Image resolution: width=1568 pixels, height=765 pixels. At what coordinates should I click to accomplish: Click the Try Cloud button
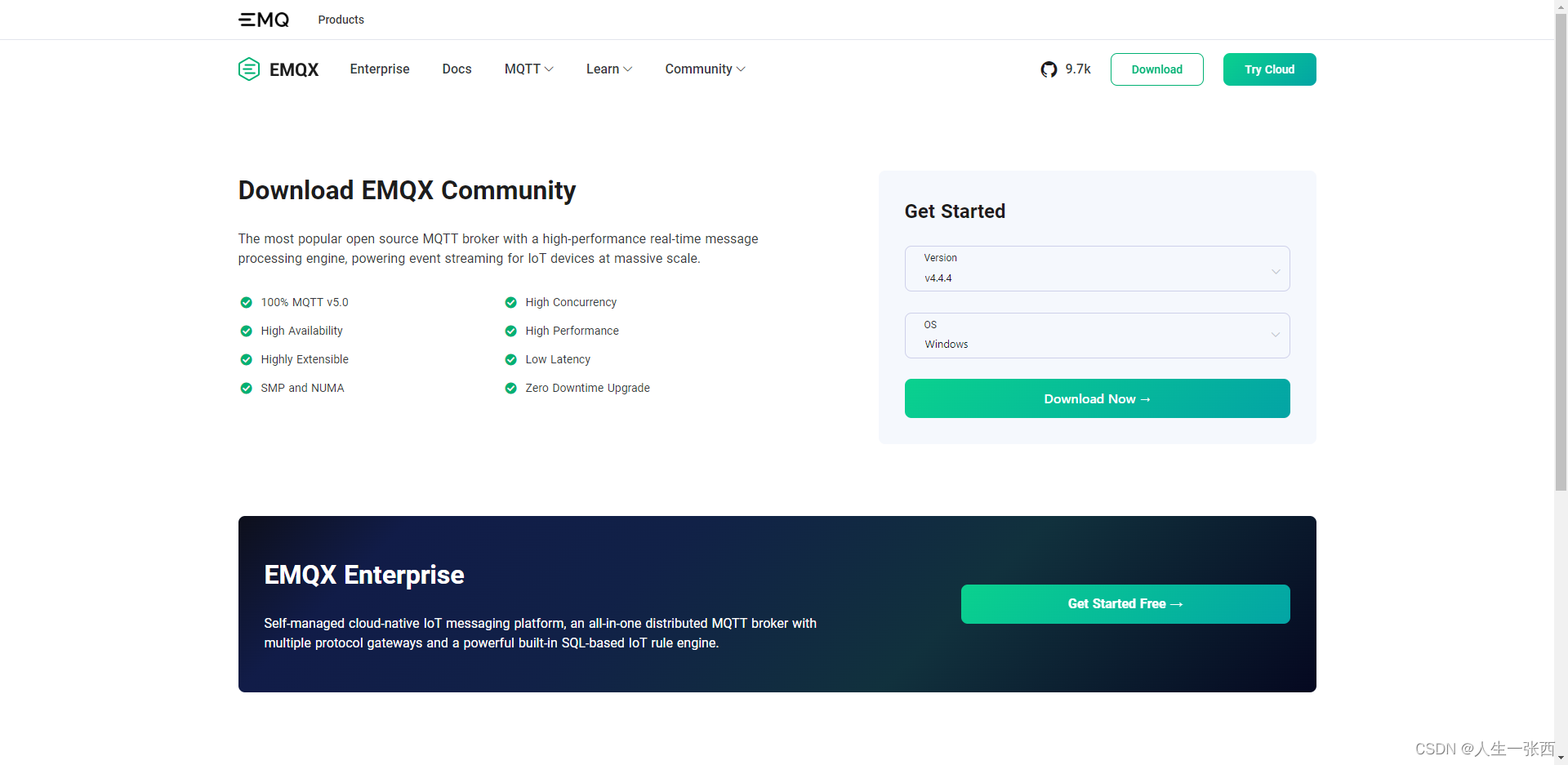(x=1269, y=69)
